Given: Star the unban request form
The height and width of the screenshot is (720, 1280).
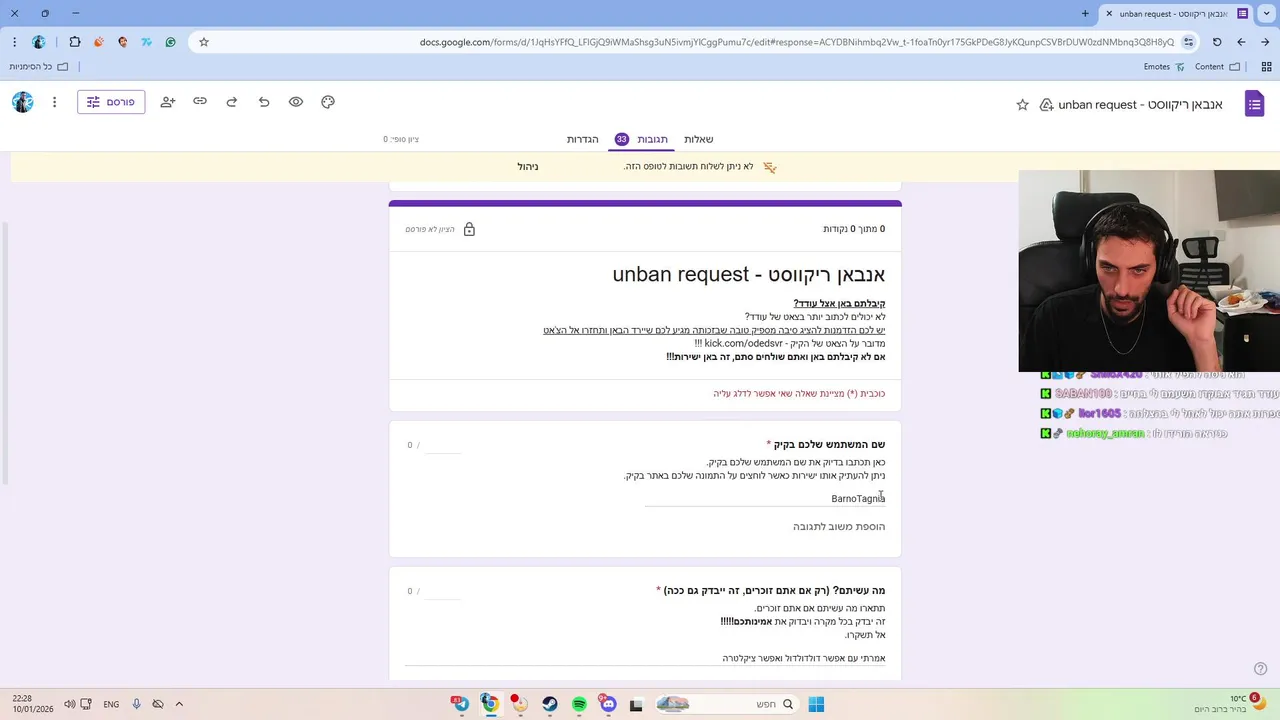Looking at the screenshot, I should pyautogui.click(x=1022, y=104).
